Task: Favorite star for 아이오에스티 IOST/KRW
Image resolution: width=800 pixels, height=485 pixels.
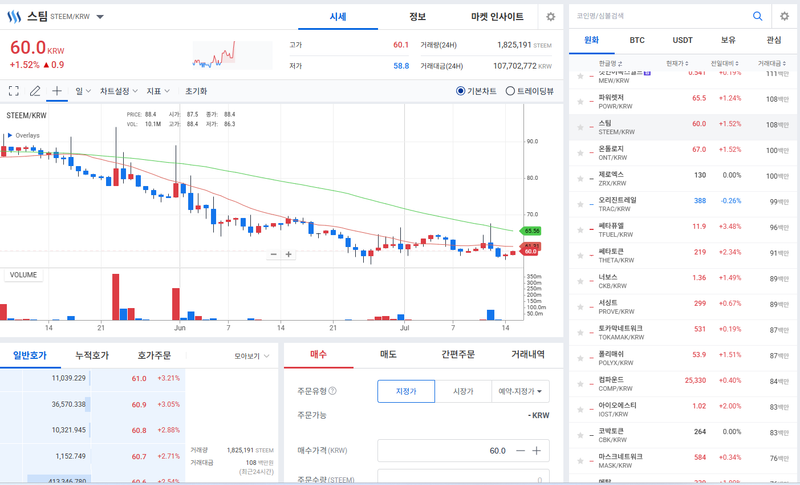Action: [580, 410]
